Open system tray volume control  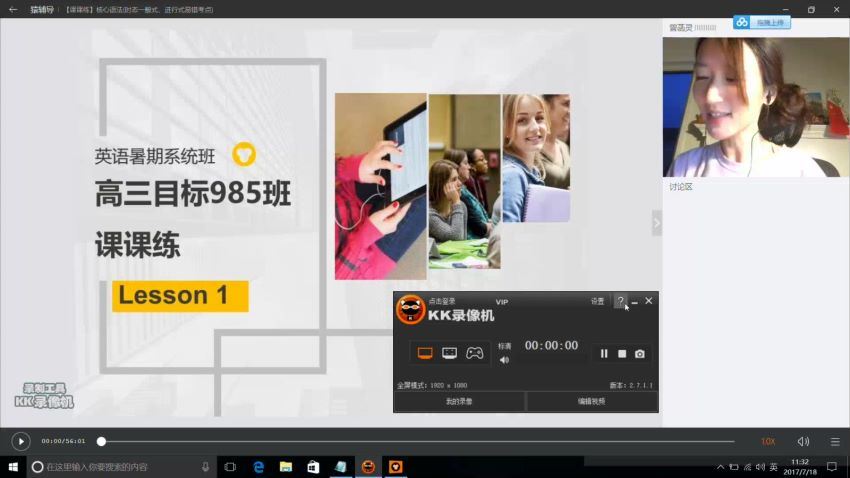click(x=761, y=467)
